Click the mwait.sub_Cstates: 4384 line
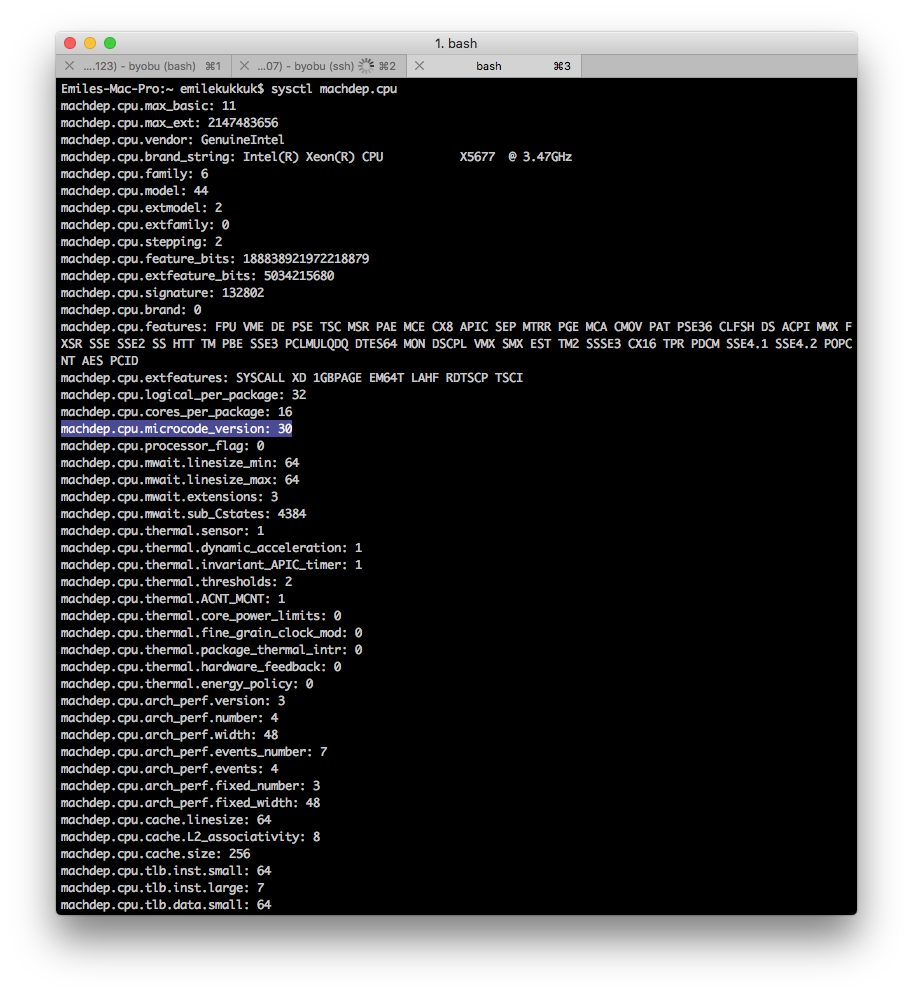This screenshot has height=995, width=913. [x=183, y=514]
